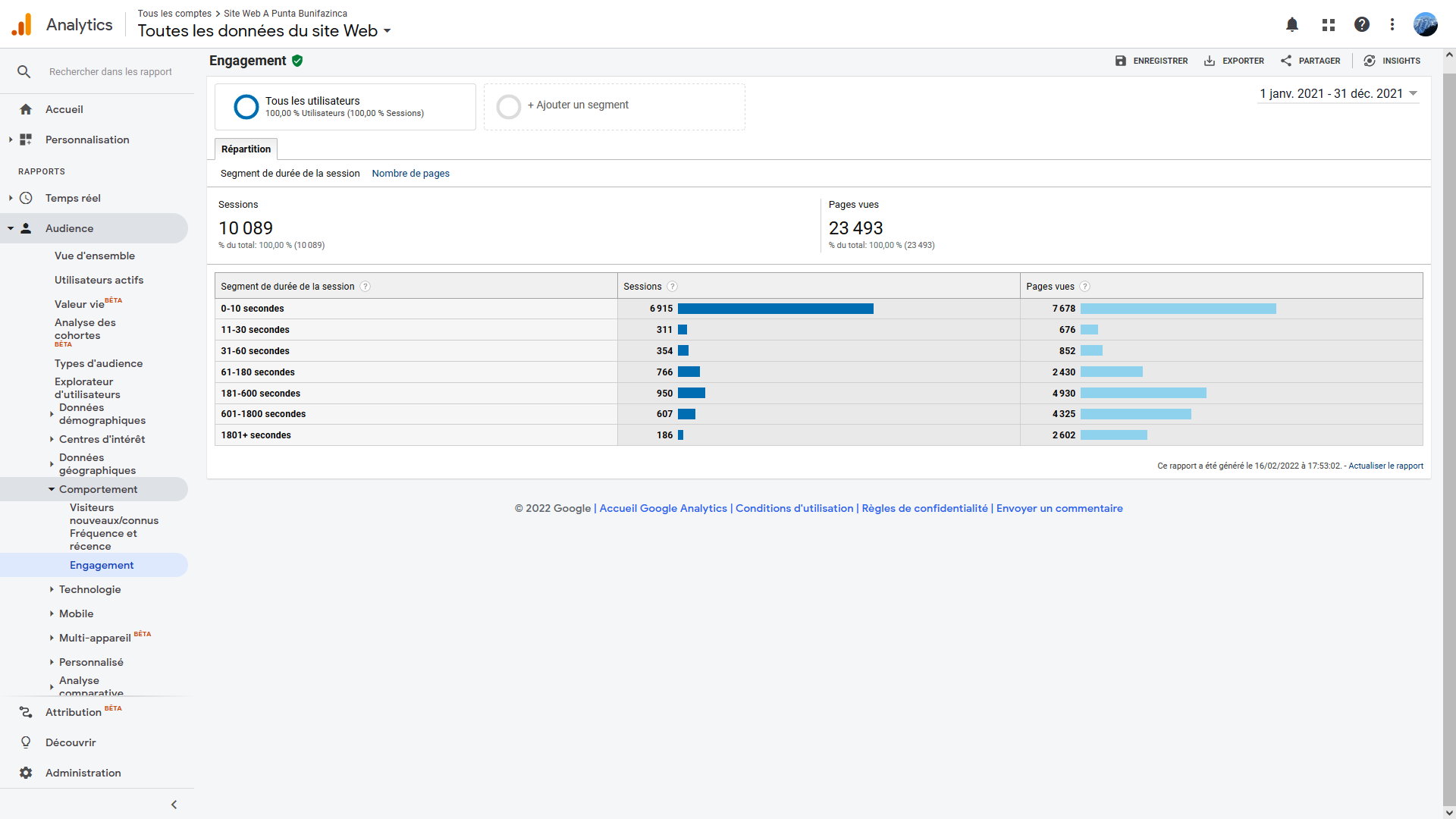Expand the Technologie submenu

coord(52,589)
